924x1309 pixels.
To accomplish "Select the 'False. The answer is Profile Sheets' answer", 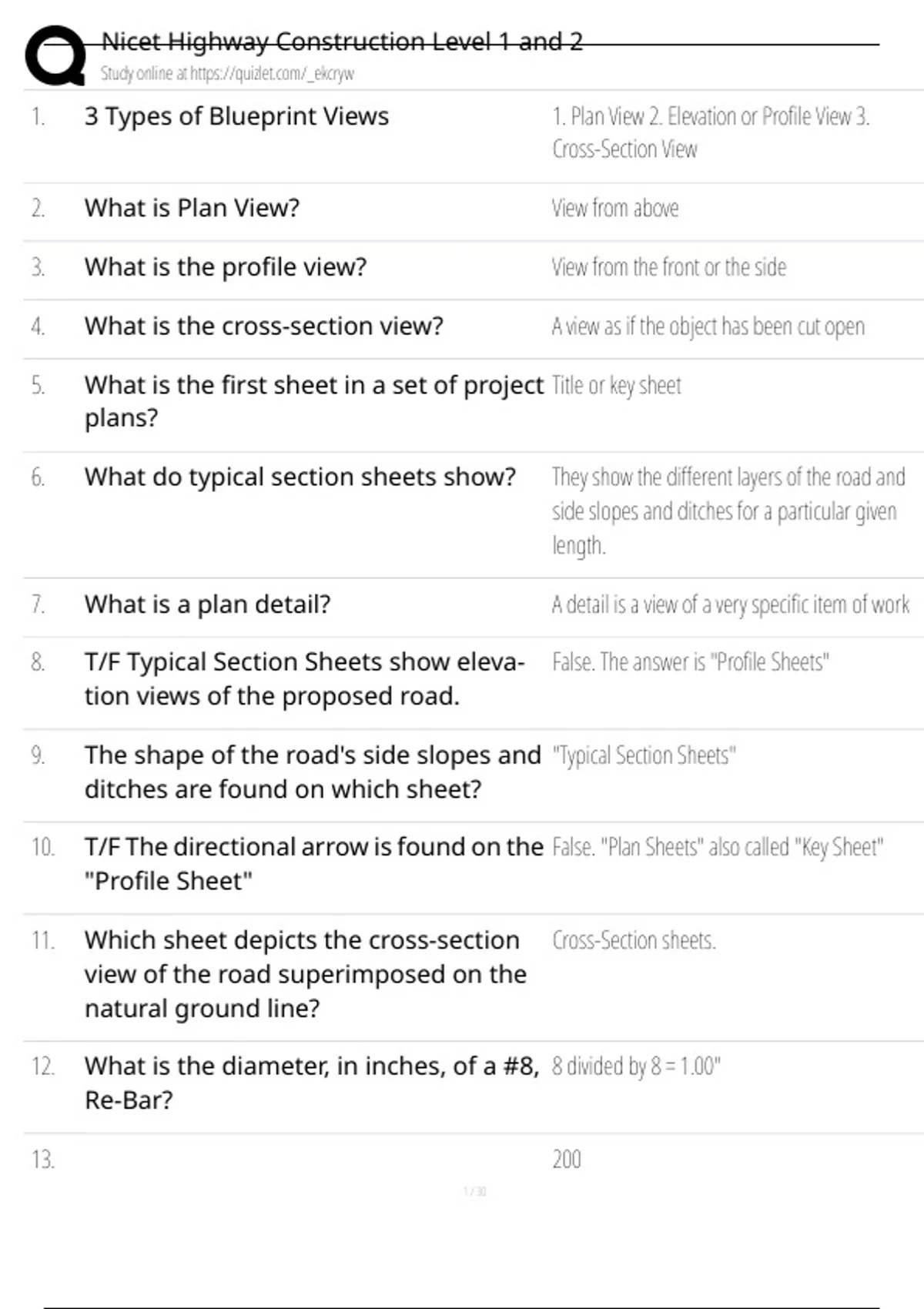I will tap(690, 662).
